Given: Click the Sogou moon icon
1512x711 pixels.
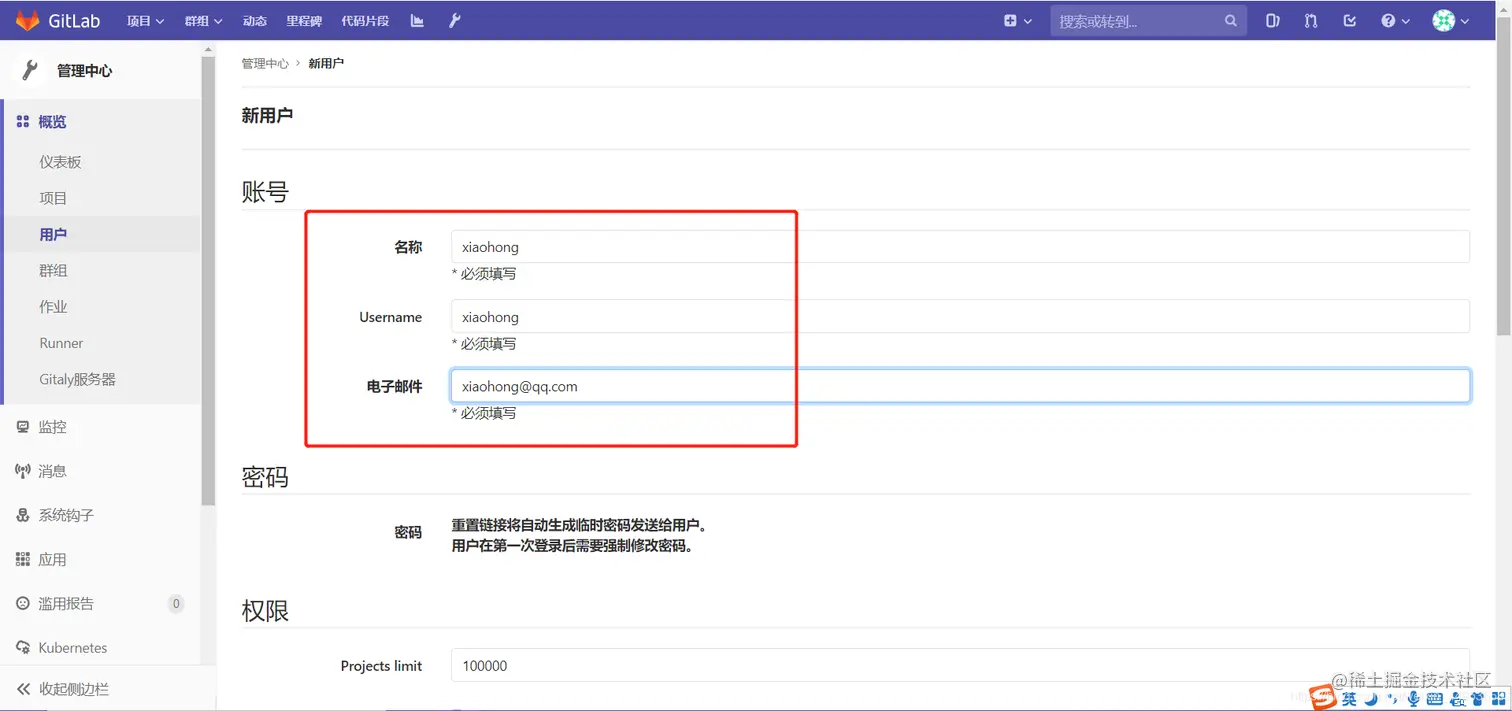Looking at the screenshot, I should click(1372, 699).
